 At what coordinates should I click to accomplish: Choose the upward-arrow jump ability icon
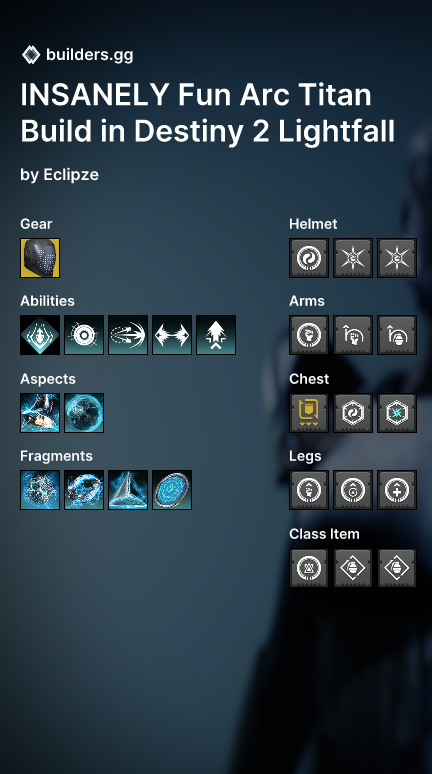(x=216, y=335)
